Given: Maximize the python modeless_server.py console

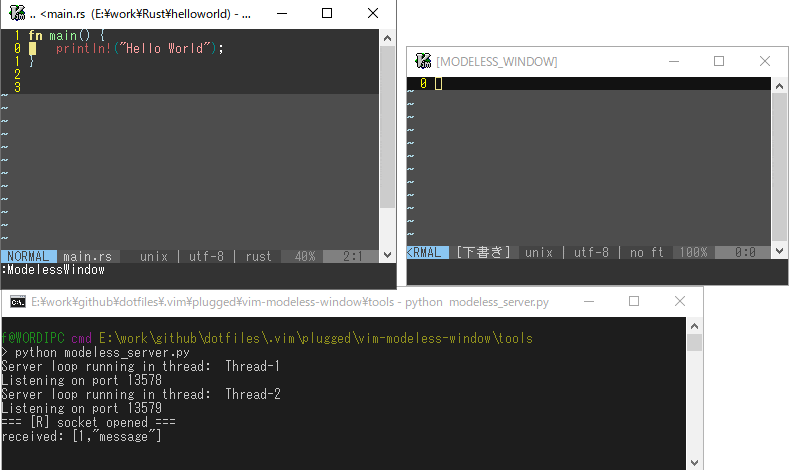Looking at the screenshot, I should click(x=634, y=301).
